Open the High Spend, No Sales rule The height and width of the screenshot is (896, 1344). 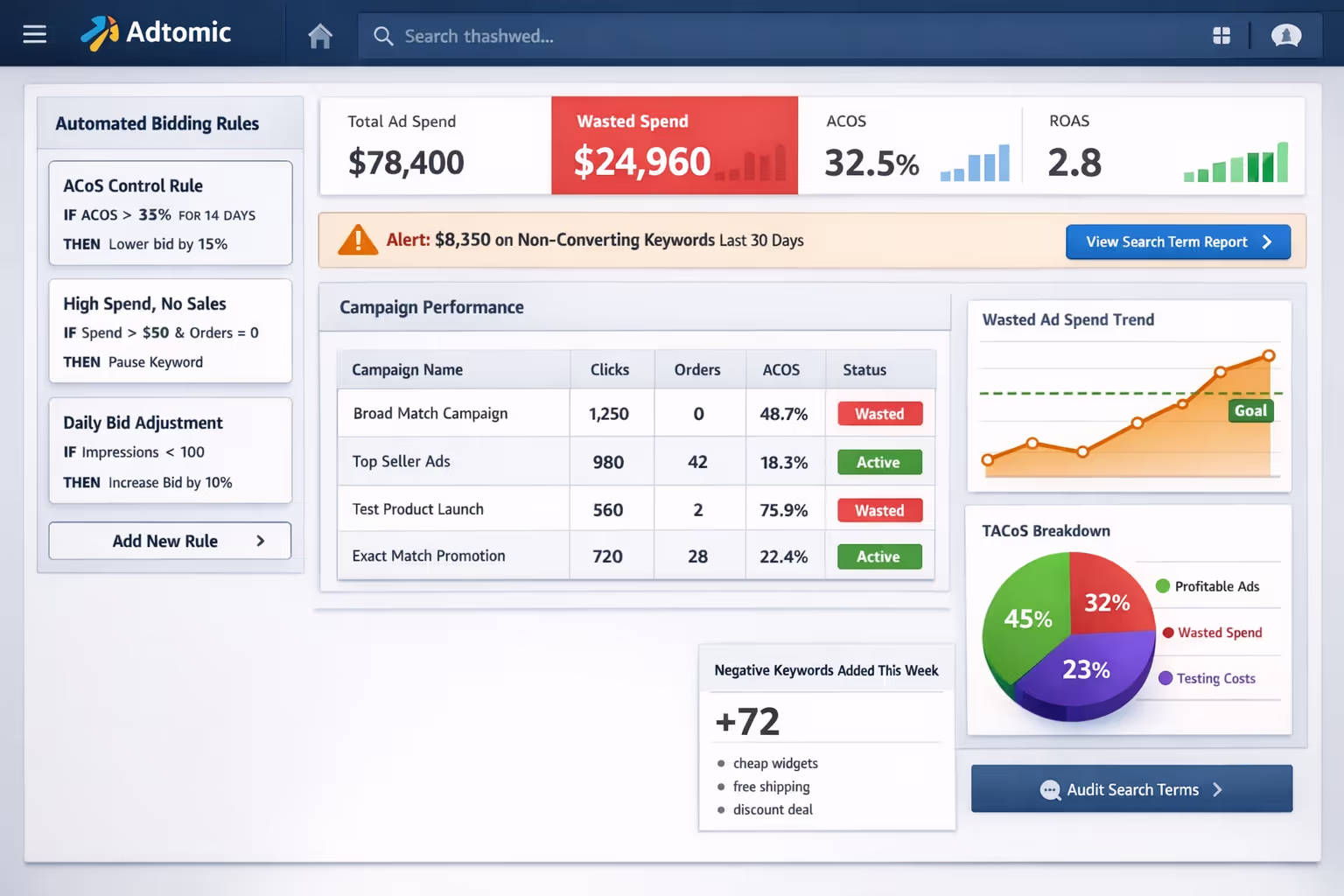point(171,331)
